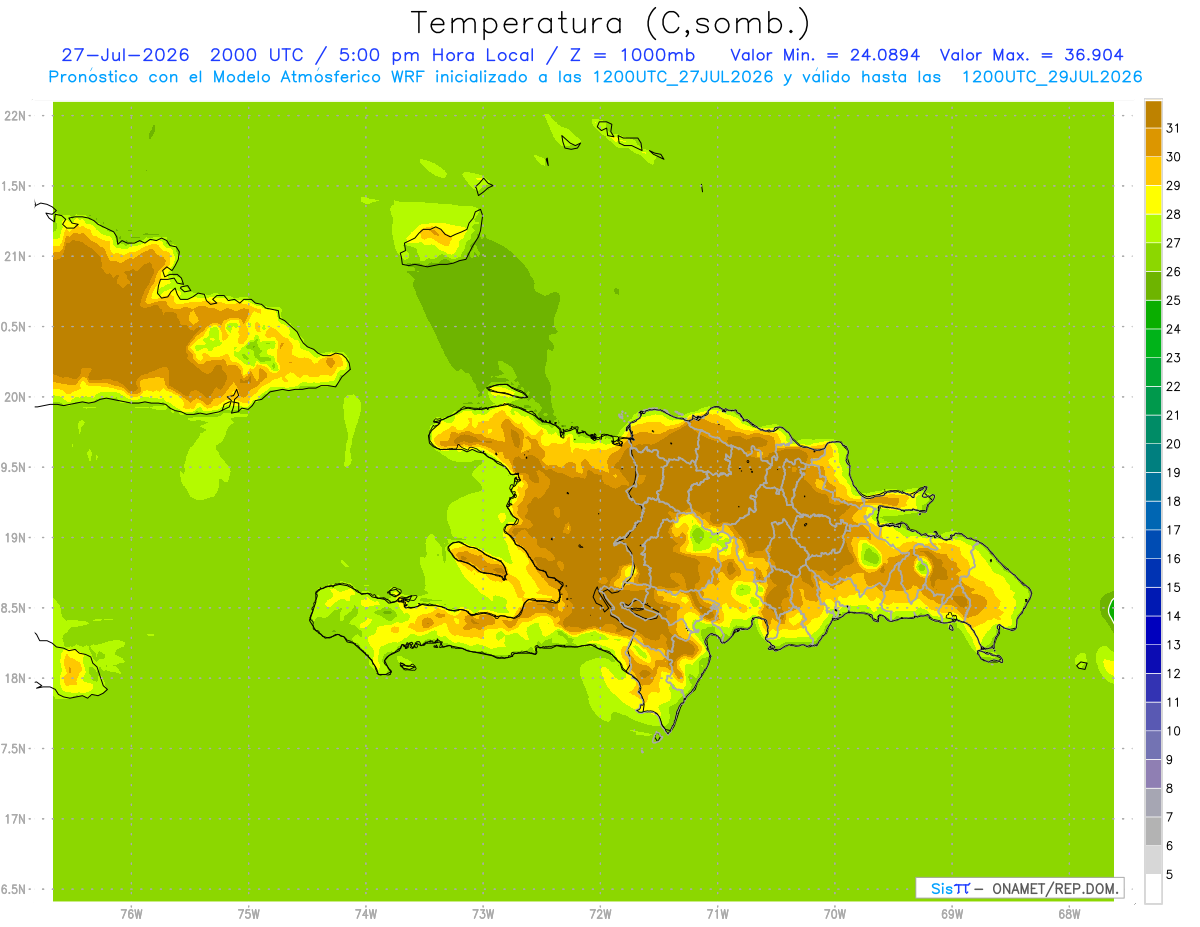Click longitude axis label "70W"
The image size is (1200, 927).
[834, 914]
